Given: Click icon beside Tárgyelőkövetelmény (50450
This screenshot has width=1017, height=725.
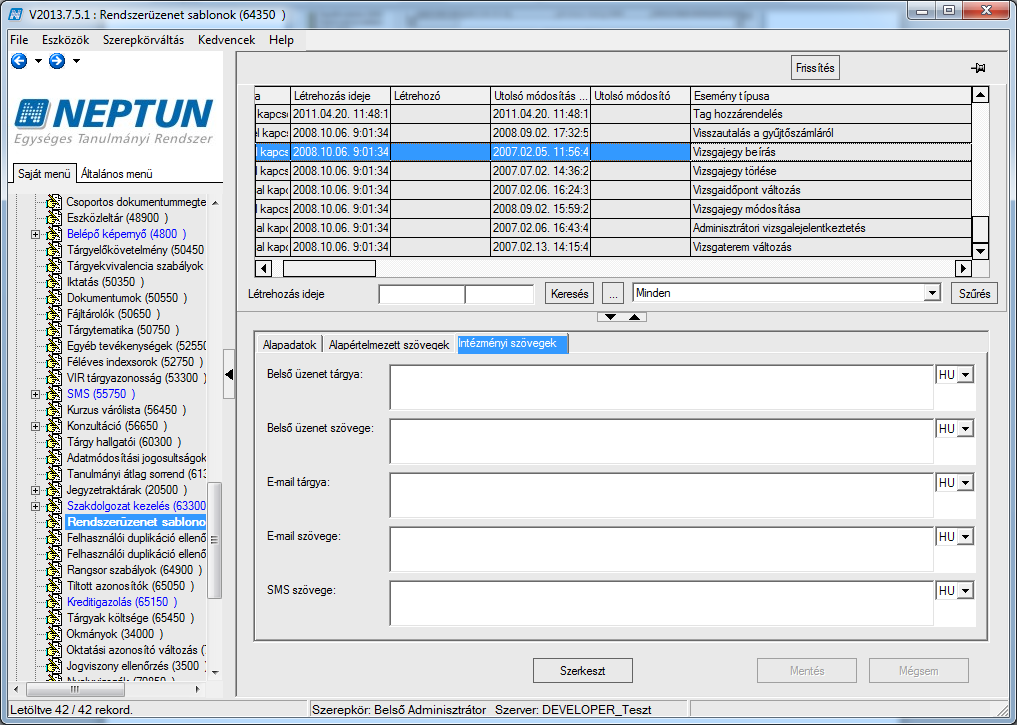Looking at the screenshot, I should click(54, 250).
